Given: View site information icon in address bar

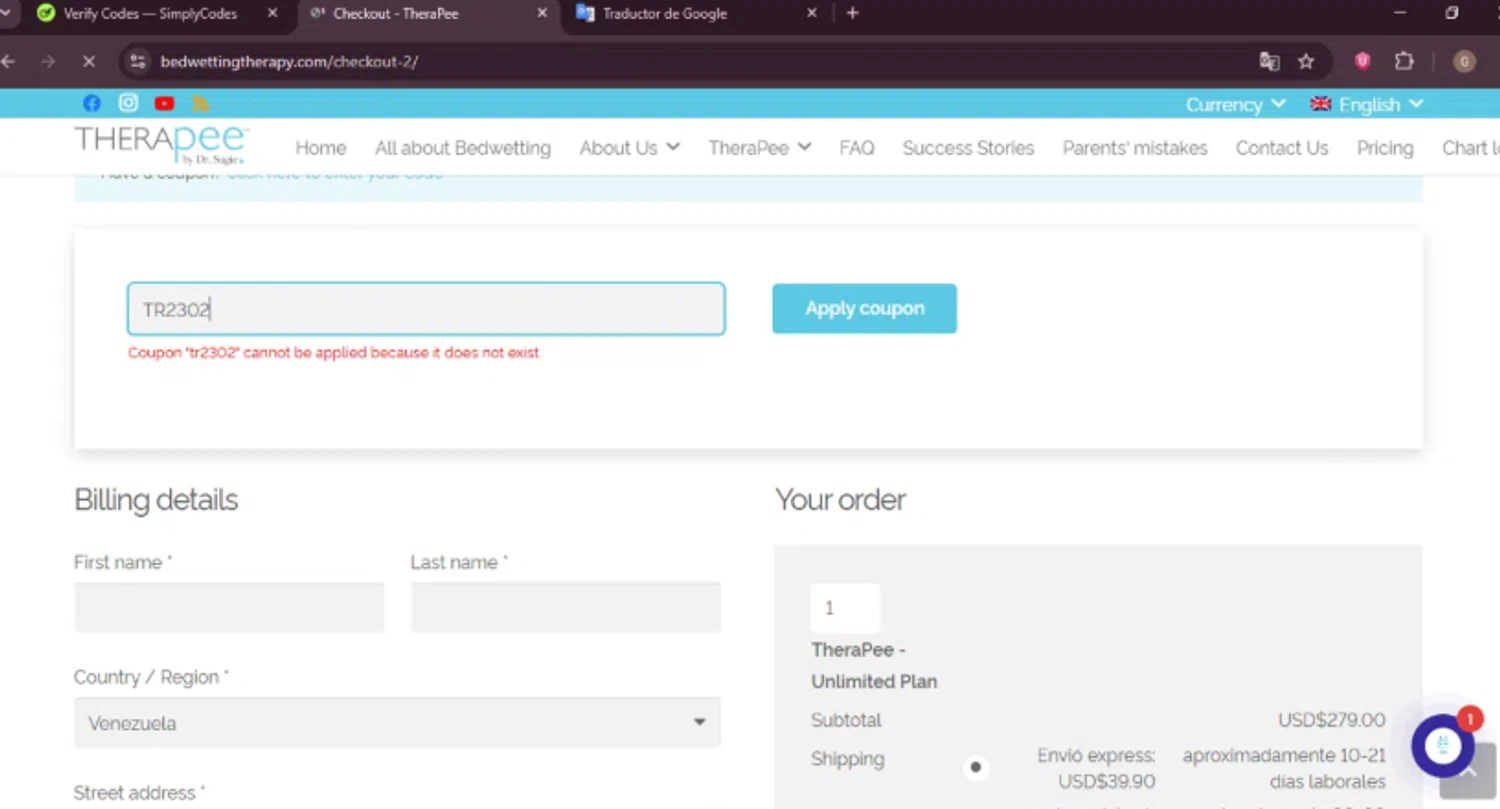Looking at the screenshot, I should pyautogui.click(x=138, y=61).
